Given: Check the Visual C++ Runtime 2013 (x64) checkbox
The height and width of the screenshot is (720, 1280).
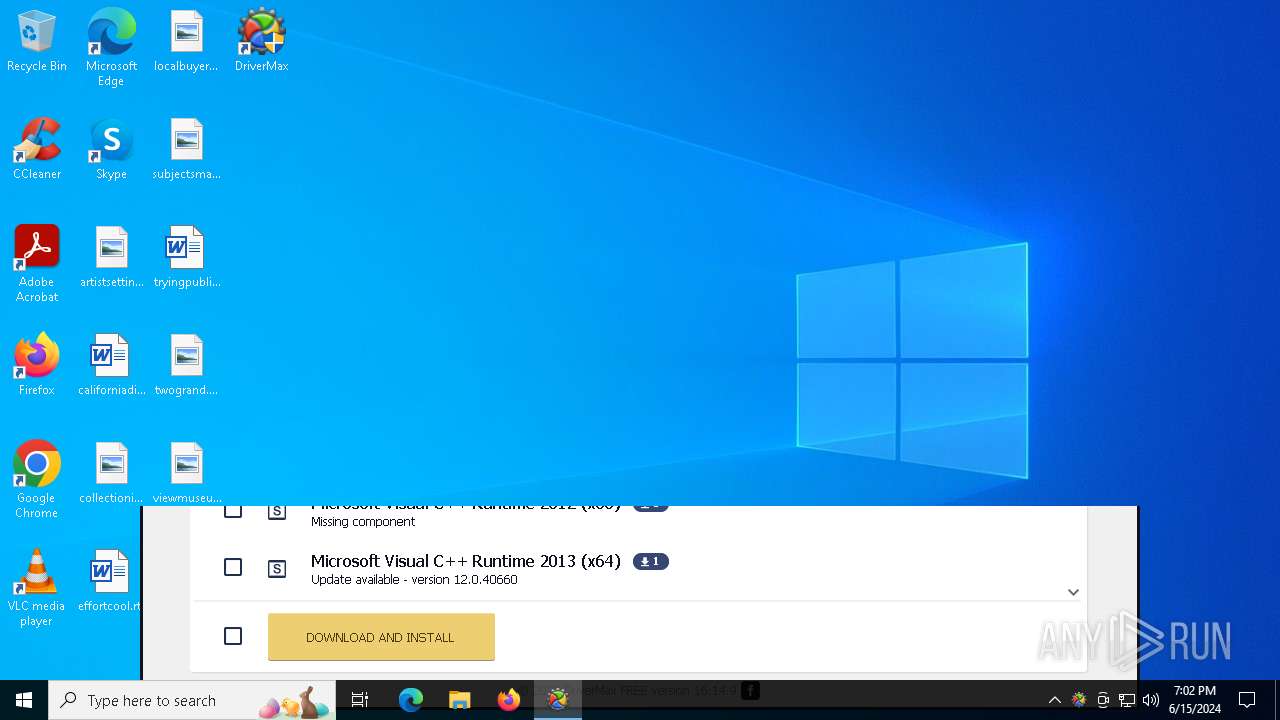Looking at the screenshot, I should pyautogui.click(x=233, y=567).
